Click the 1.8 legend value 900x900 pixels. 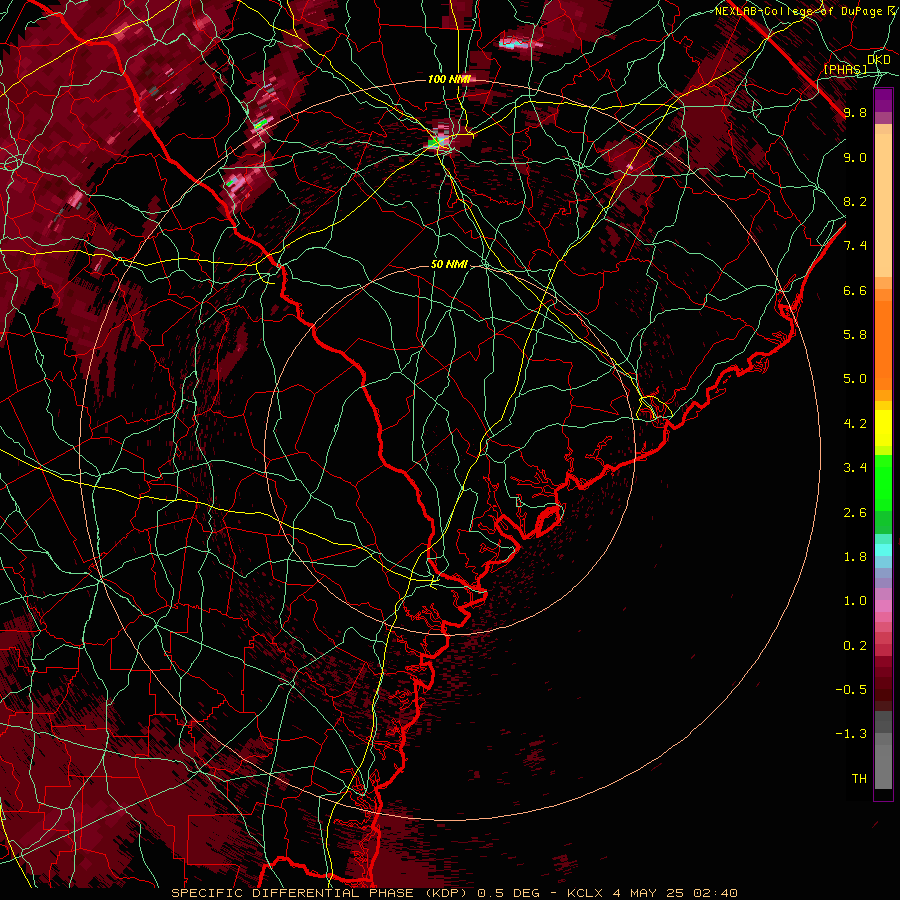855,557
